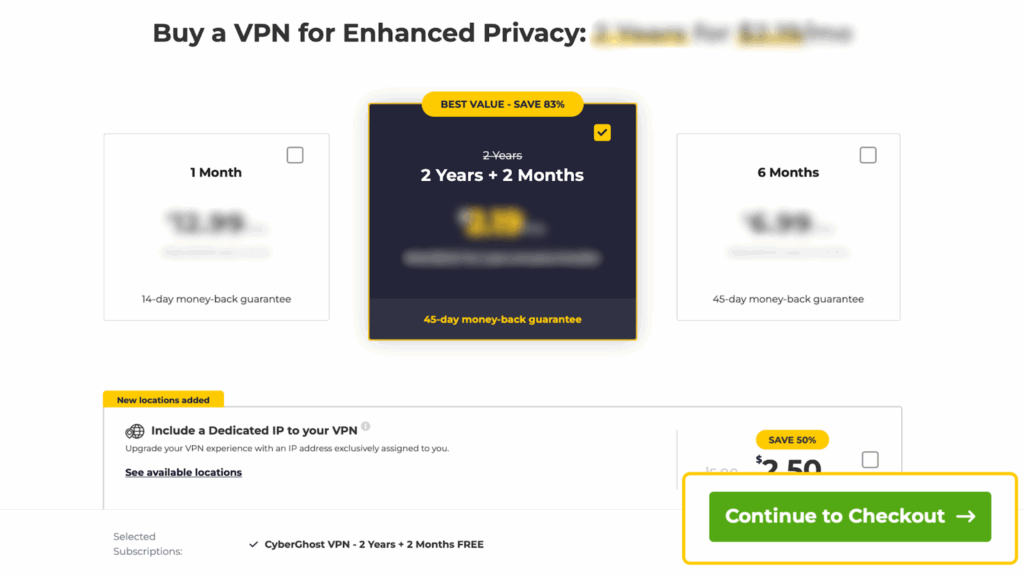Select the 6 Months plan checkbox
Viewport: 1024px width, 576px height.
[868, 154]
